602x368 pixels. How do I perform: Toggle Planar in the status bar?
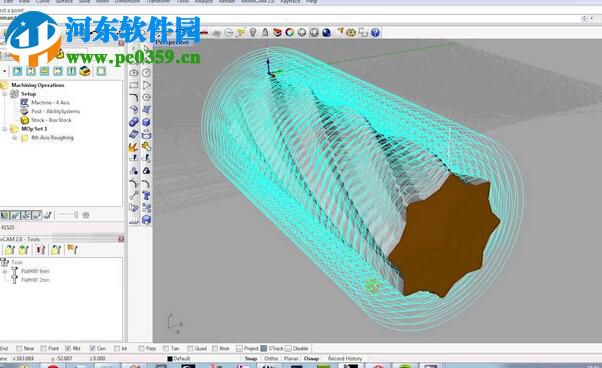(x=291, y=358)
